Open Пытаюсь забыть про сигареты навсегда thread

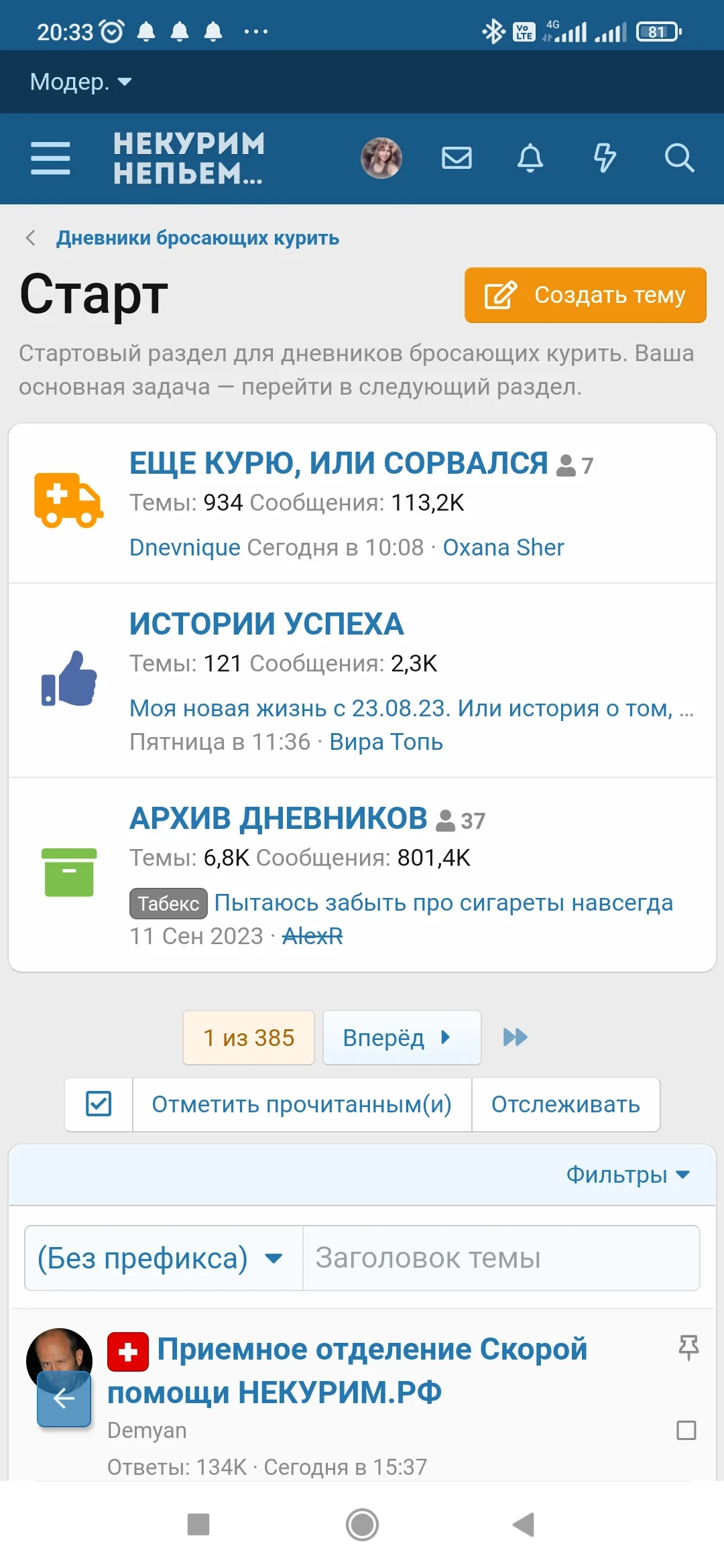(444, 903)
